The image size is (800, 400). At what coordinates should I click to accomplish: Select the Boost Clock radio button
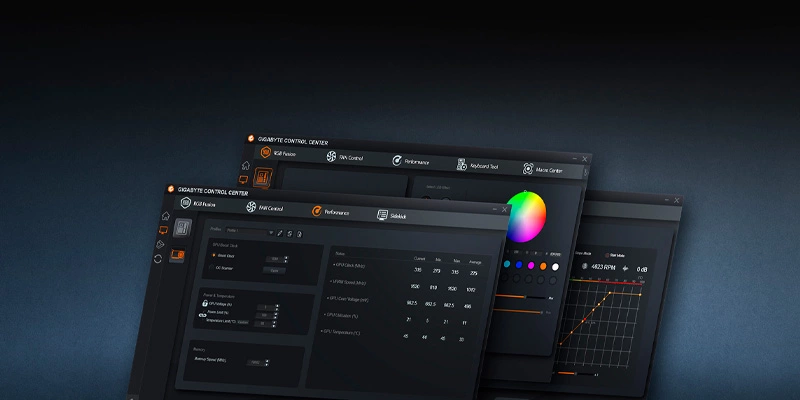click(213, 255)
